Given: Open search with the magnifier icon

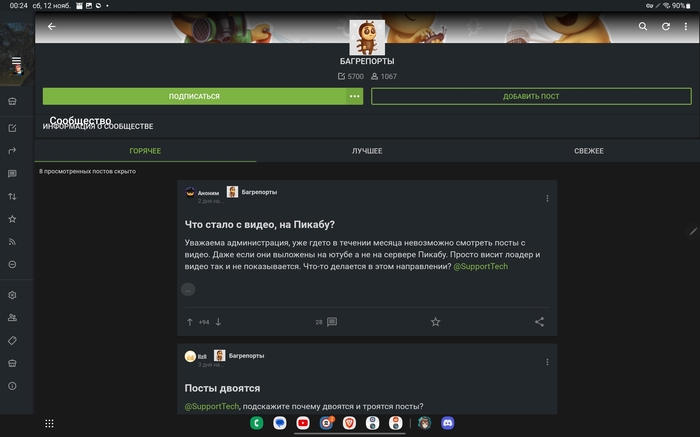Looking at the screenshot, I should [643, 26].
